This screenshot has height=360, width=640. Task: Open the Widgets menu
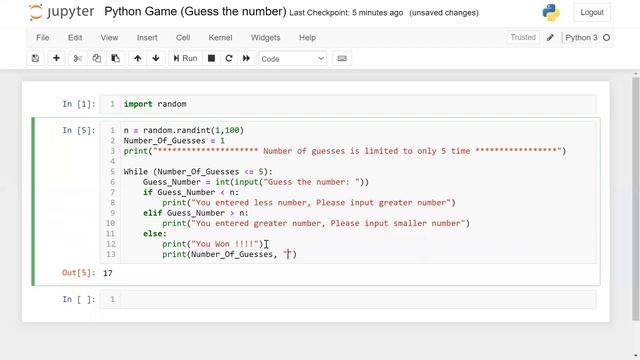[x=265, y=38]
